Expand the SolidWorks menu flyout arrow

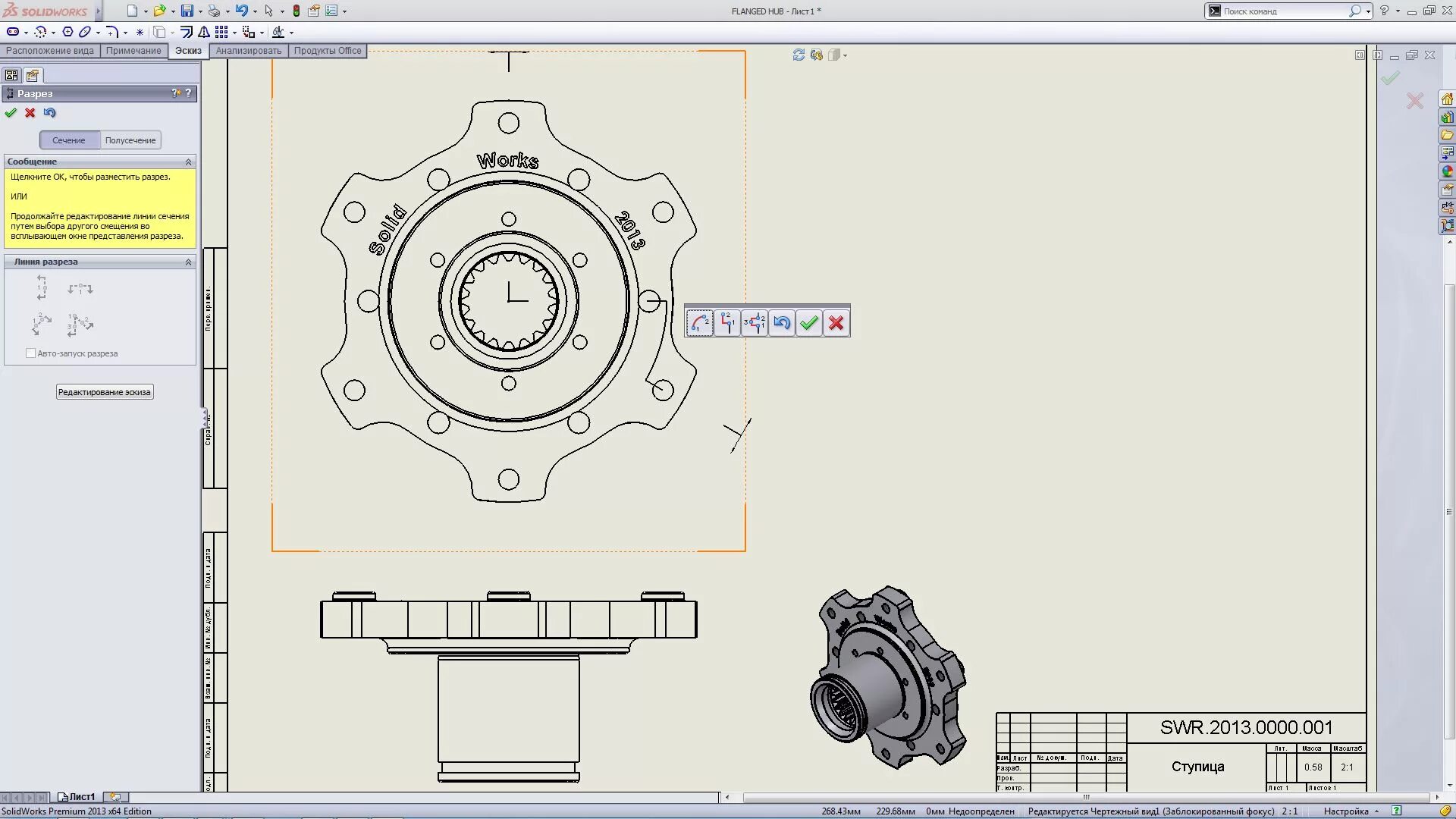[98, 11]
